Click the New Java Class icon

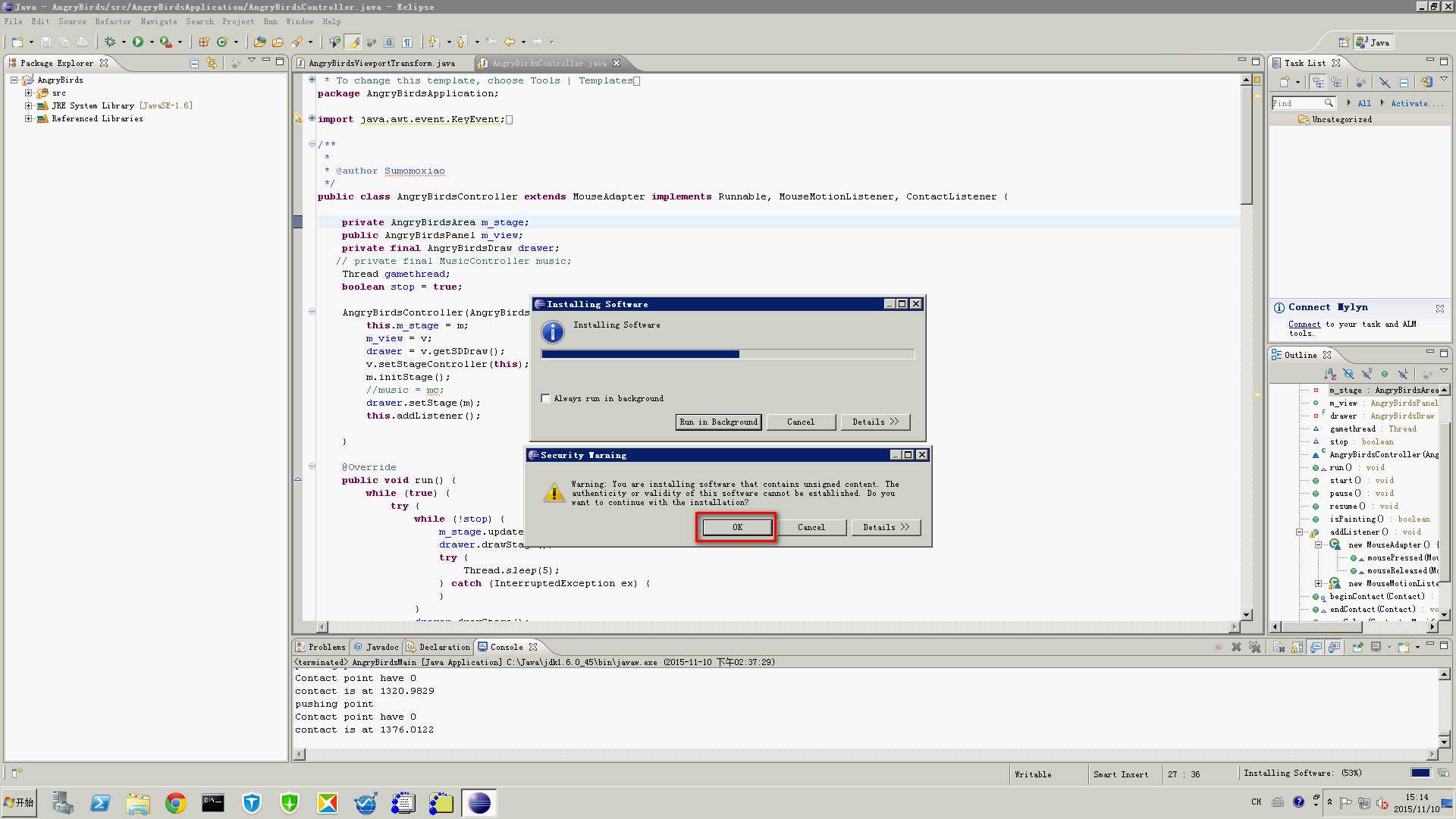[223, 42]
